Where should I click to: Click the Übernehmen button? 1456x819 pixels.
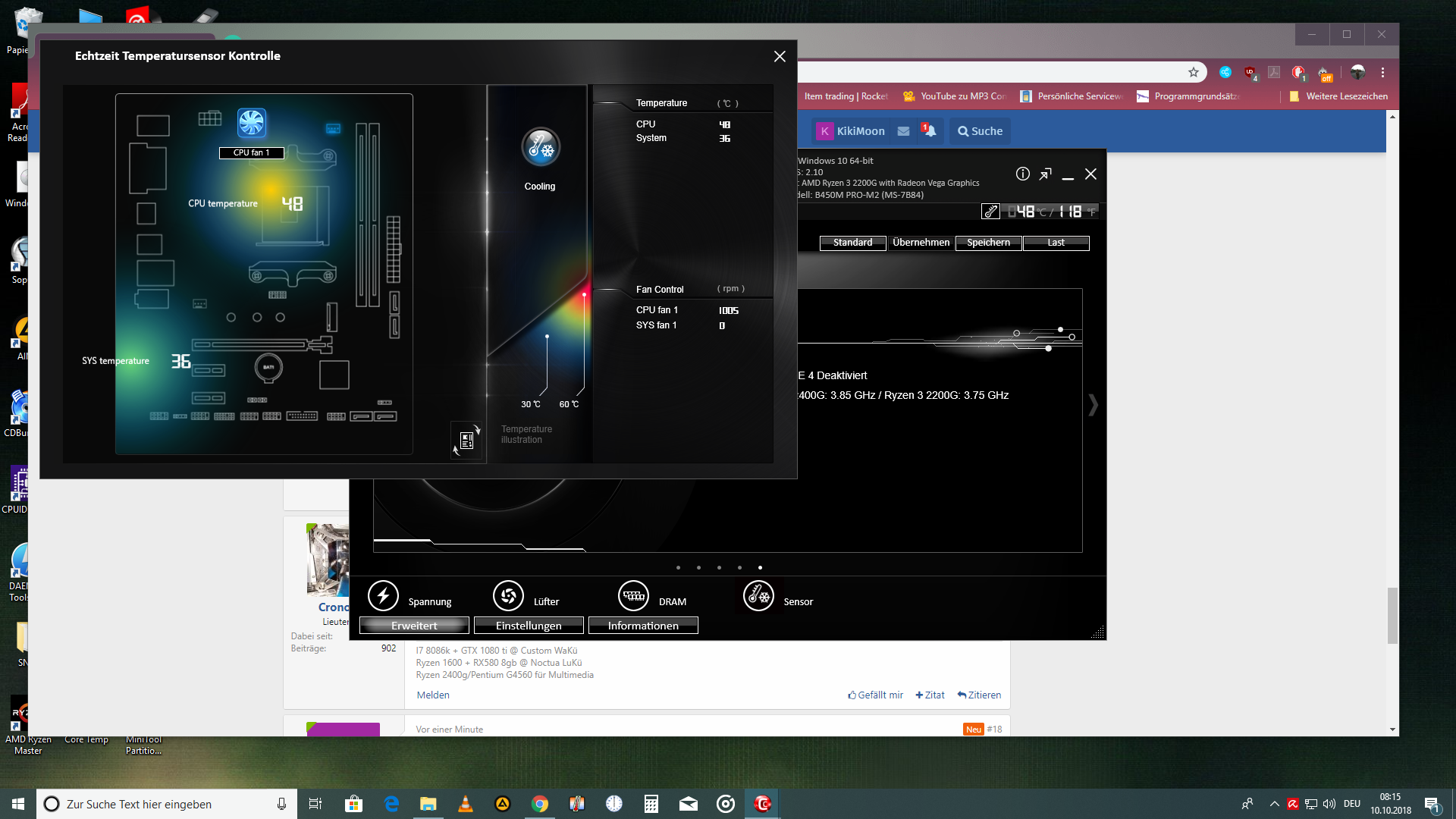pos(920,242)
